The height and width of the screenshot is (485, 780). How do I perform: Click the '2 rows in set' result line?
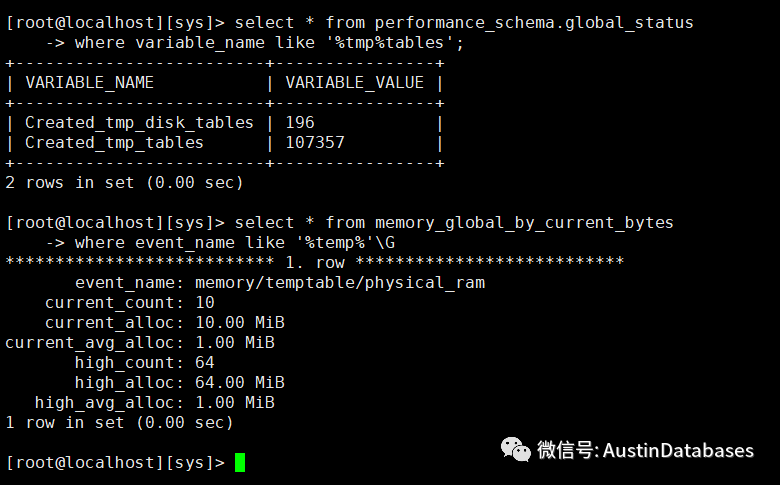[124, 183]
